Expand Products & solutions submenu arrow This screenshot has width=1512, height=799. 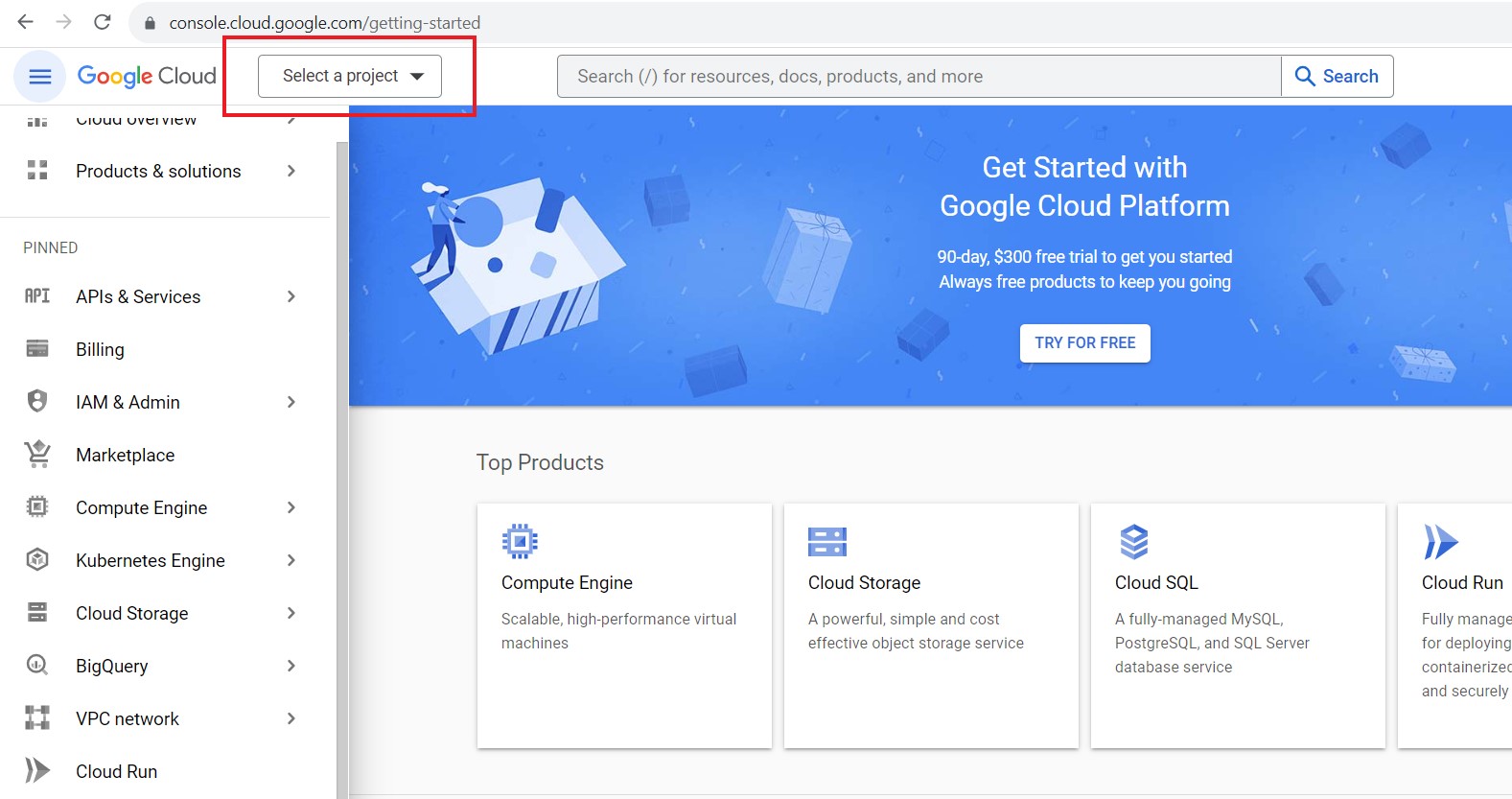pyautogui.click(x=291, y=171)
